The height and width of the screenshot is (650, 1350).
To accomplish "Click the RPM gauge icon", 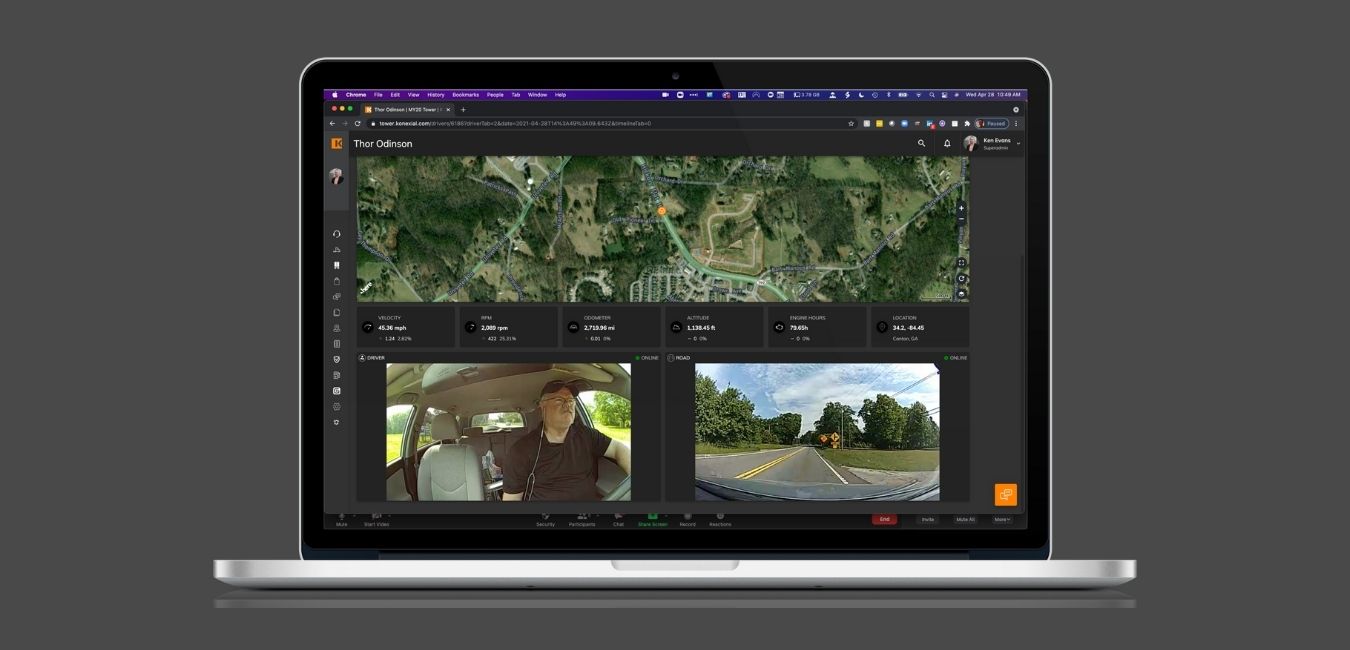I will 471,327.
